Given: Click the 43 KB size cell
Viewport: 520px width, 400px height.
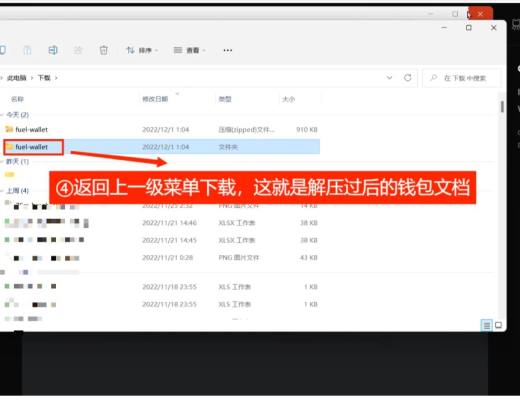Looking at the screenshot, I should pyautogui.click(x=309, y=258).
